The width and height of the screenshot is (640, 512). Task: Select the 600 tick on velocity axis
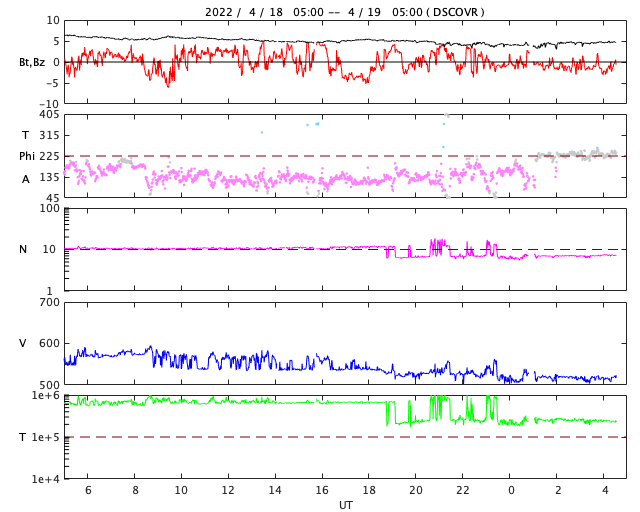click(49, 343)
